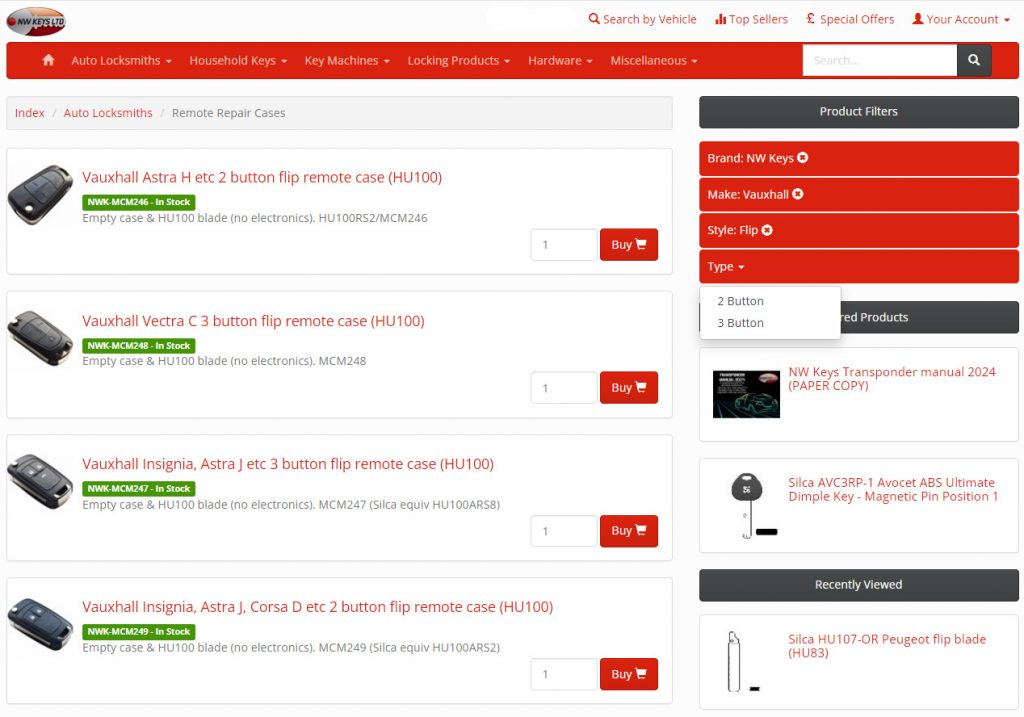The image size is (1024, 717).
Task: Click the NW Keys Ltd logo
Action: 36,21
